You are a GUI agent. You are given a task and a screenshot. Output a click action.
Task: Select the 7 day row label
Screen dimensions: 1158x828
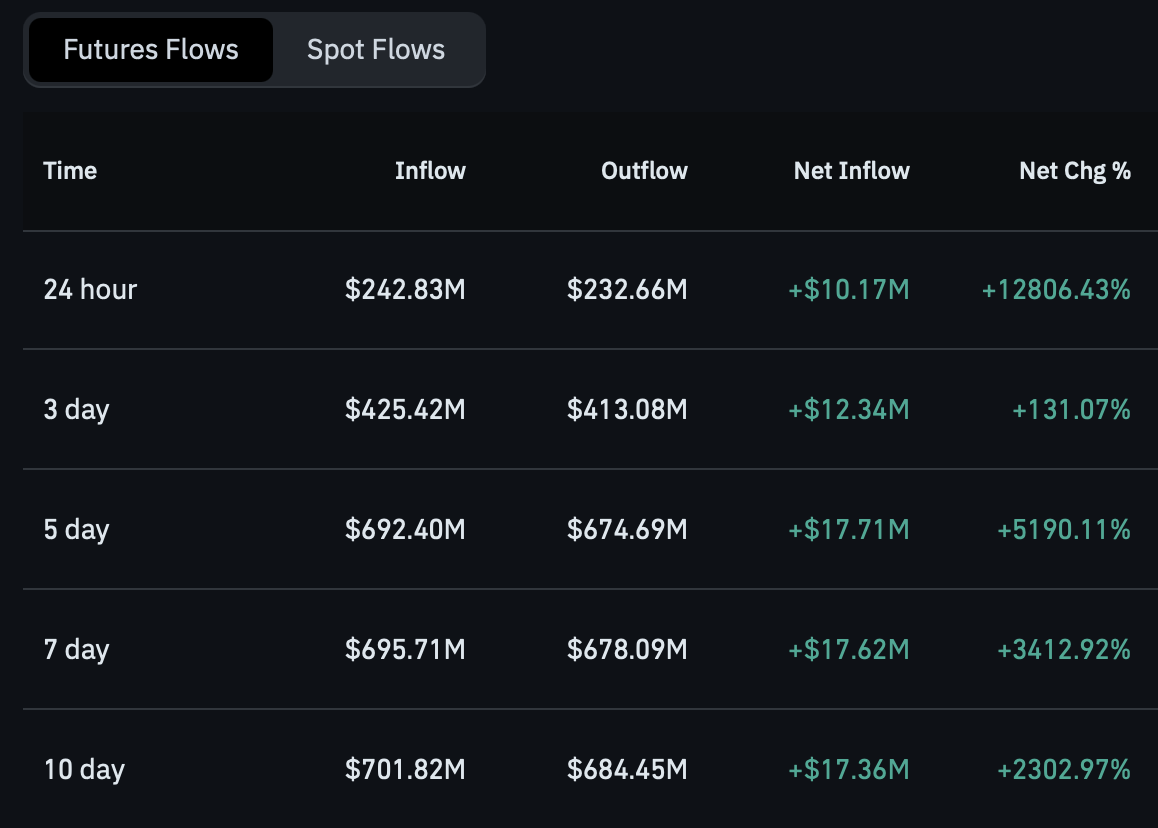[76, 650]
